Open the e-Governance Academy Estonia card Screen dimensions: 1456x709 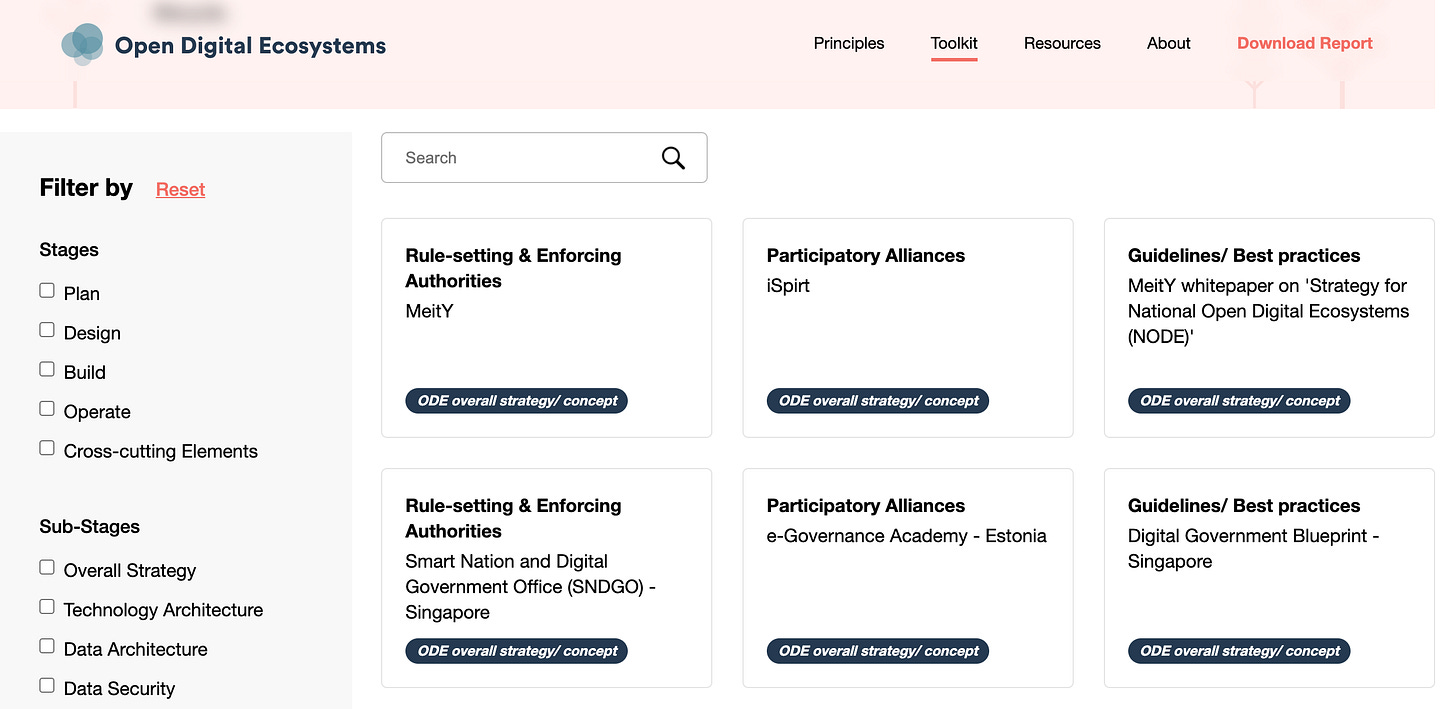coord(908,578)
